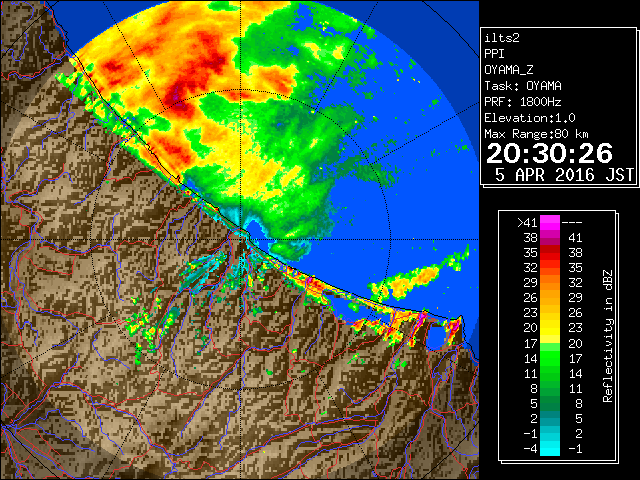Click the '5 APR 2016 JST' date
Image resolution: width=640 pixels, height=480 pixels.
tap(564, 175)
